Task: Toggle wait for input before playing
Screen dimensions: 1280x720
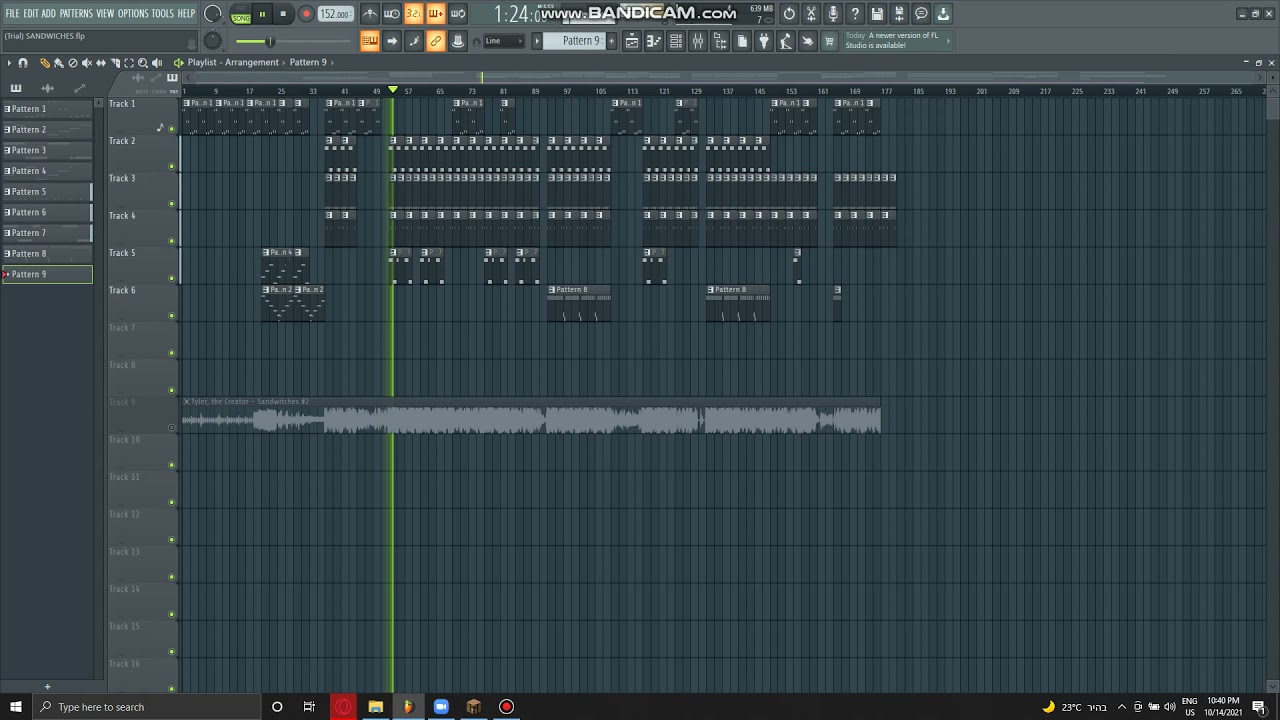Action: coord(392,14)
